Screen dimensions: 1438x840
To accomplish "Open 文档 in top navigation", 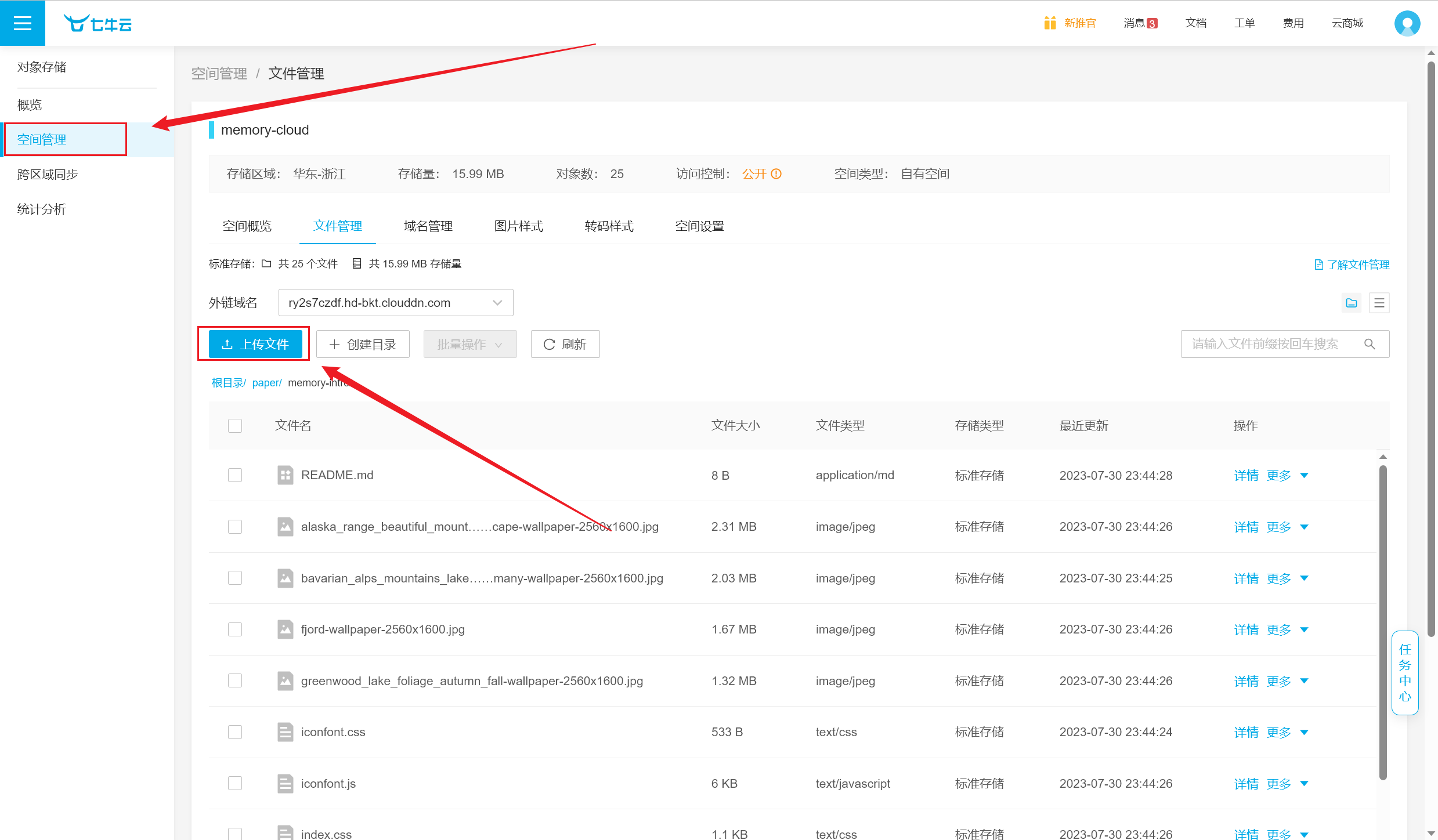I will click(x=1195, y=23).
